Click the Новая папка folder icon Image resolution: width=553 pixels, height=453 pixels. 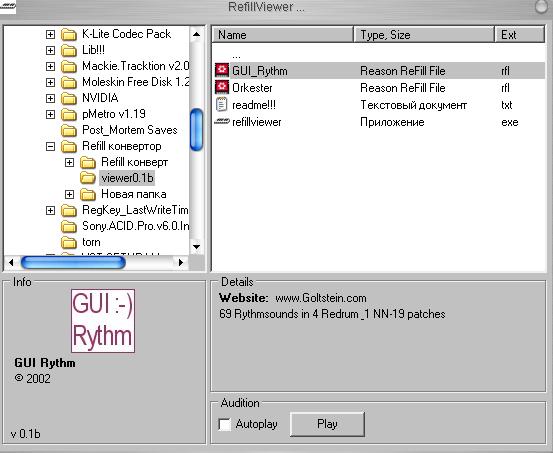click(88, 194)
